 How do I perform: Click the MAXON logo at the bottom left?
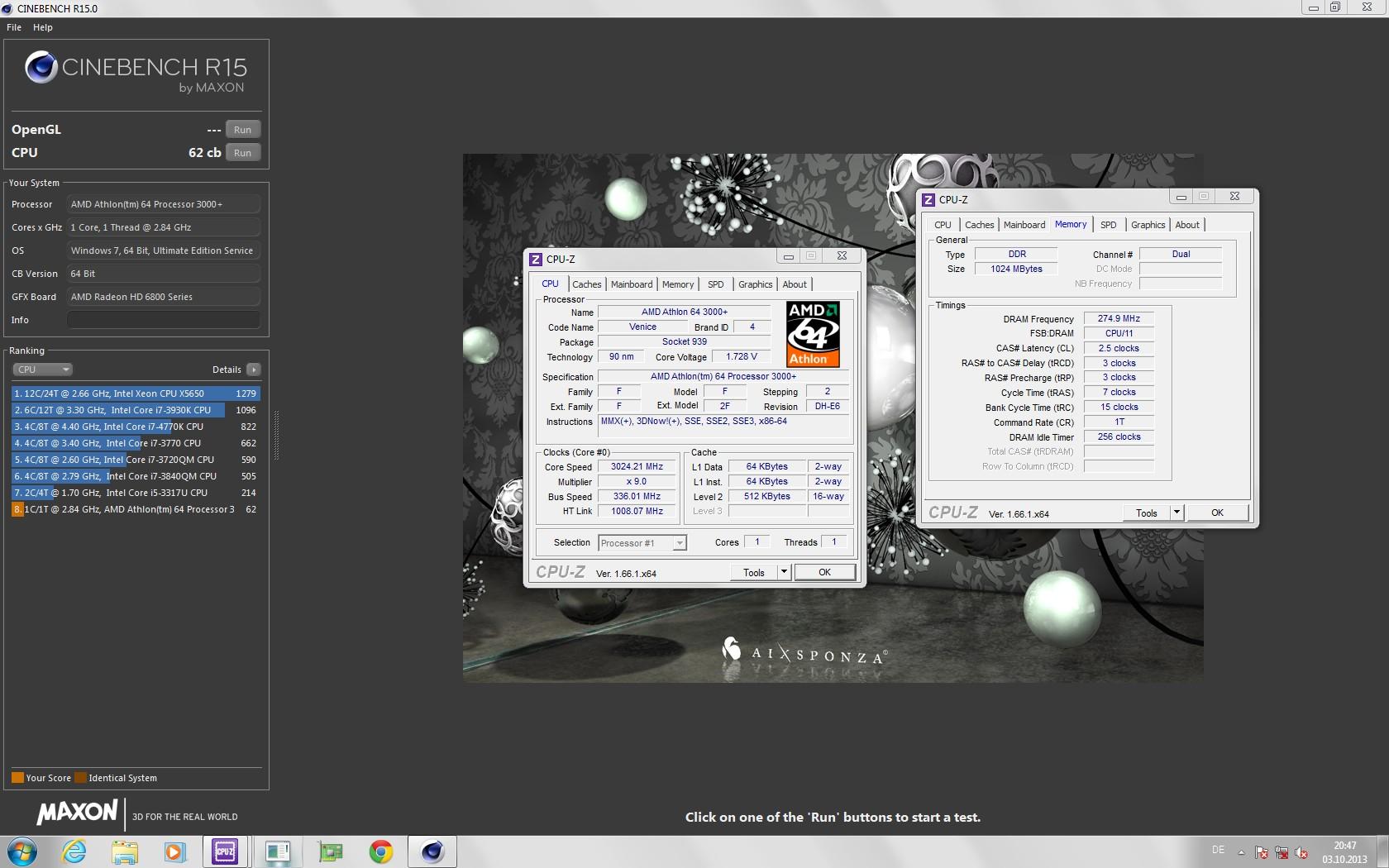pos(77,813)
